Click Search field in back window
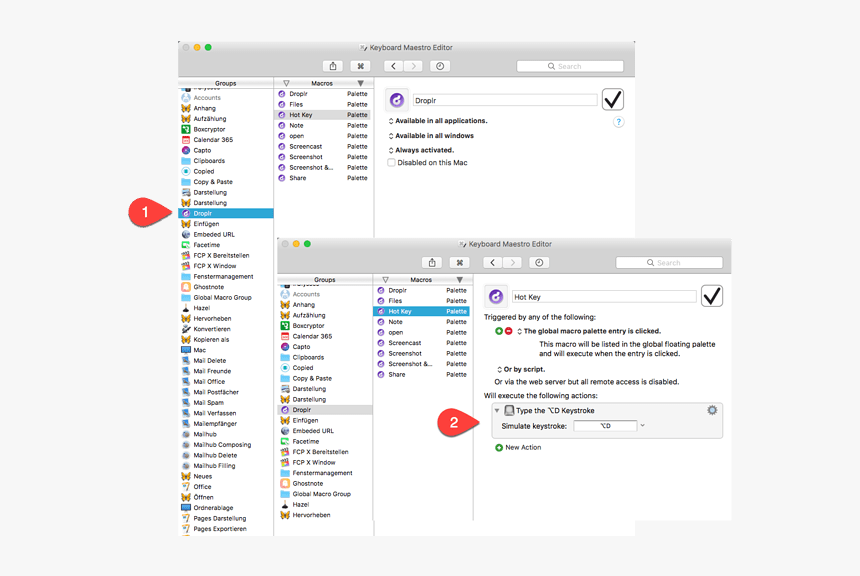The width and height of the screenshot is (860, 576). coord(570,66)
